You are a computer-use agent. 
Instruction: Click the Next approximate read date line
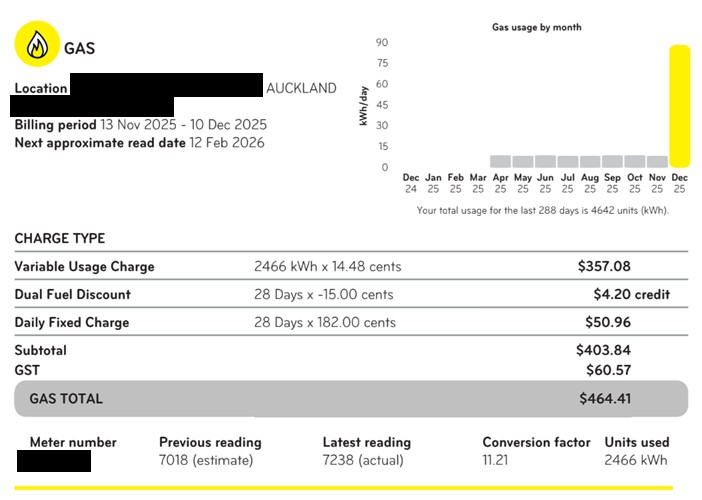click(139, 143)
